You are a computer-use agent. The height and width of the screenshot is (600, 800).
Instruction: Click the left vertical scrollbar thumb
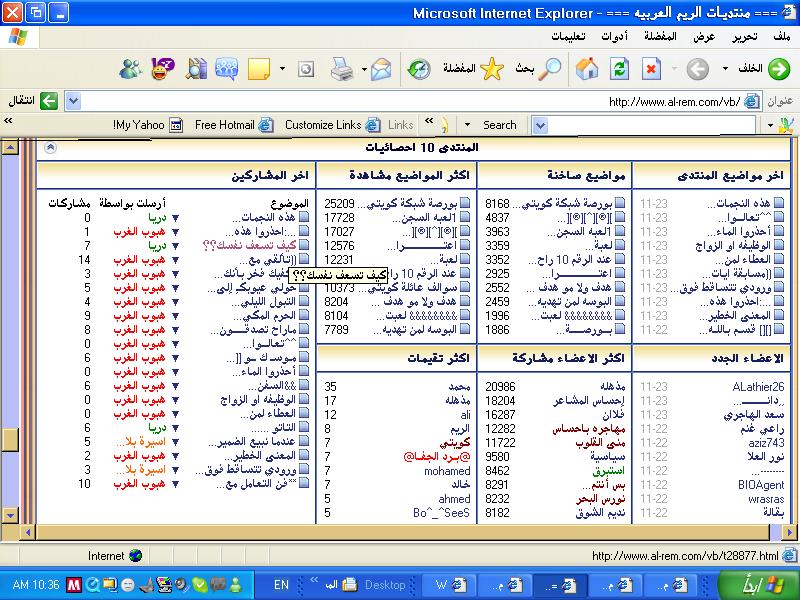click(x=10, y=441)
